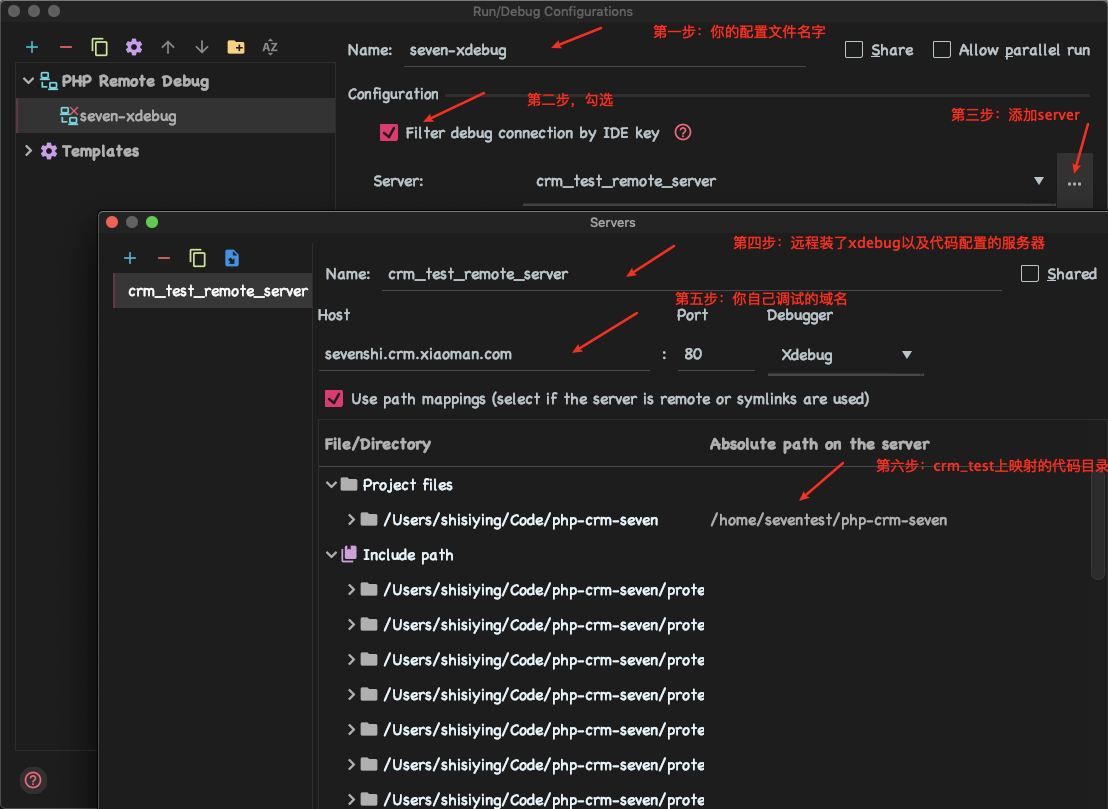Sort configurations alphabetically AZ icon

point(270,47)
